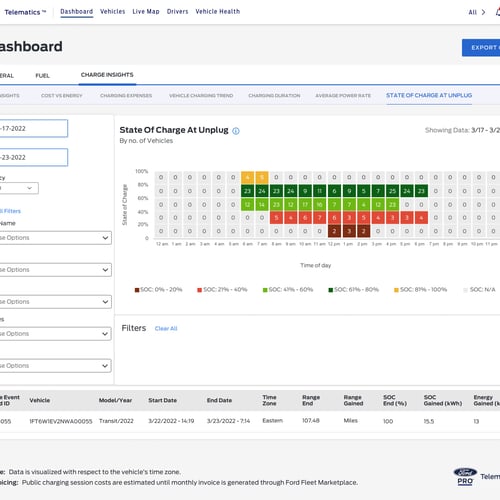Viewport: 500px width, 500px height.
Task: Click the red 7 cell at 11 am
Action: 319,218
